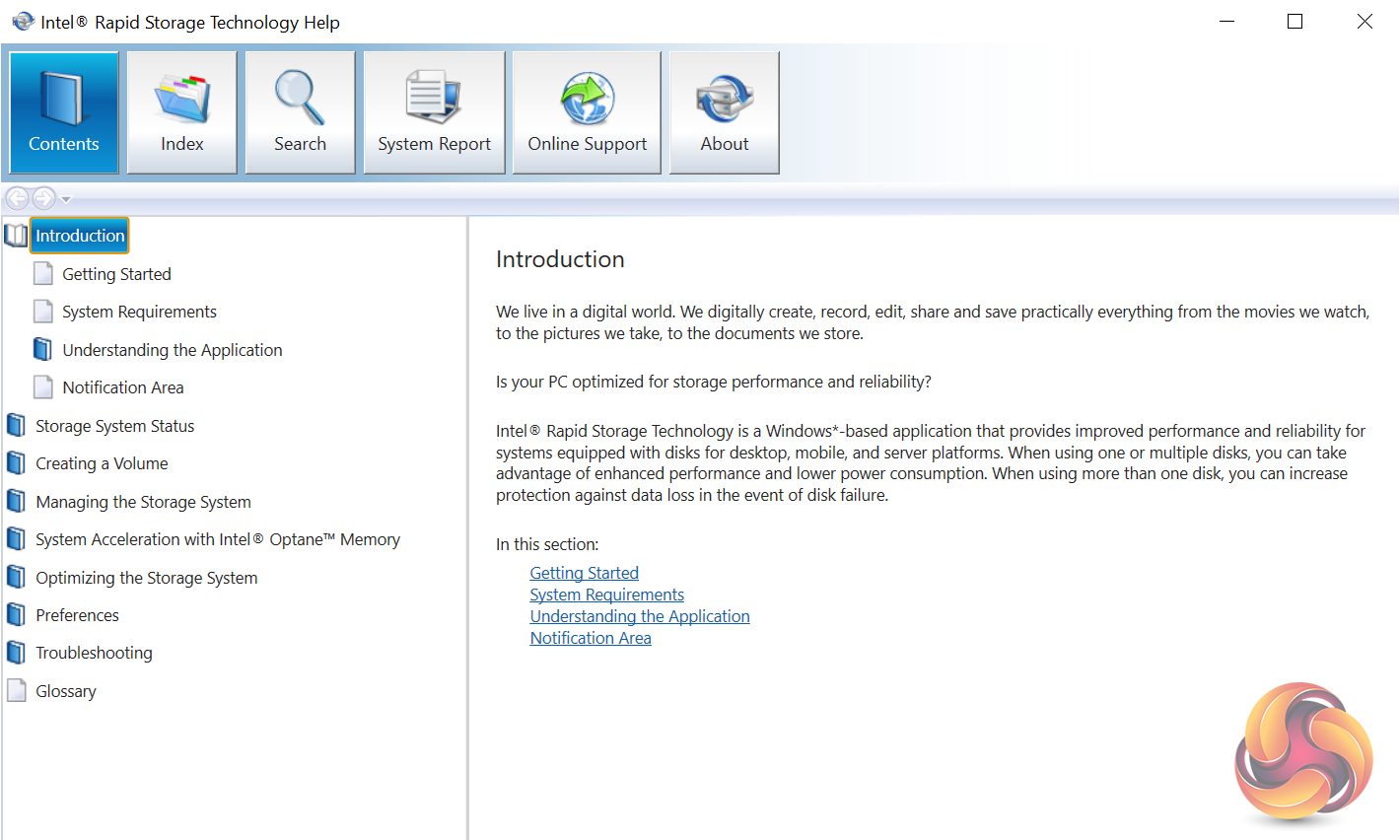
Task: Open the System Report toolbar button
Action: (435, 112)
